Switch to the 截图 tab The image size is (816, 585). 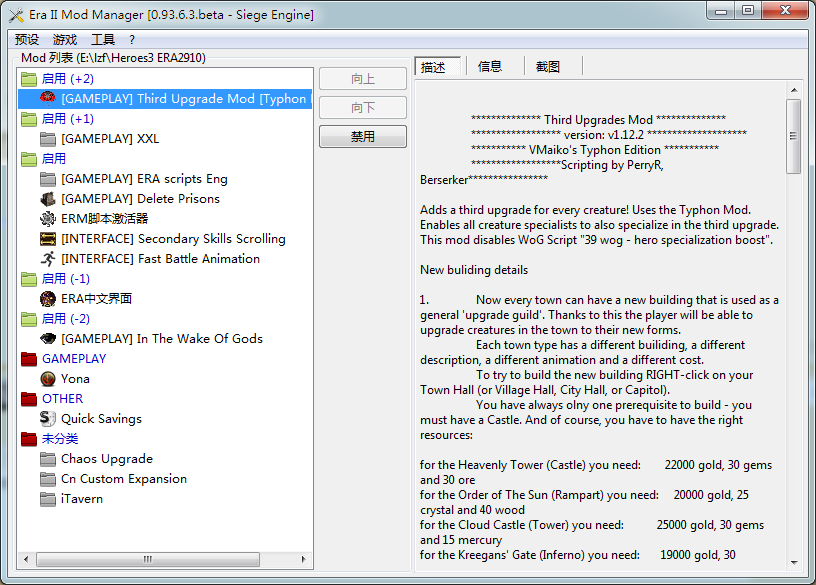[x=548, y=67]
